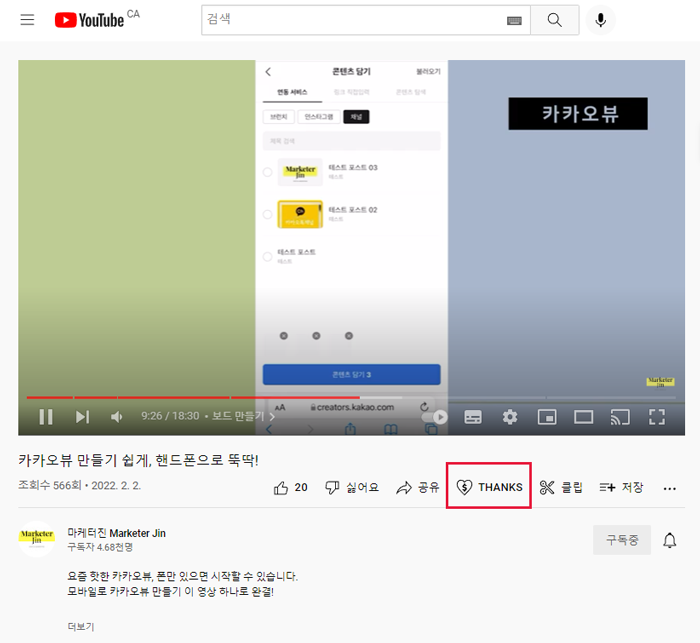This screenshot has height=643, width=700.
Task: Cast video to TV
Action: point(620,417)
